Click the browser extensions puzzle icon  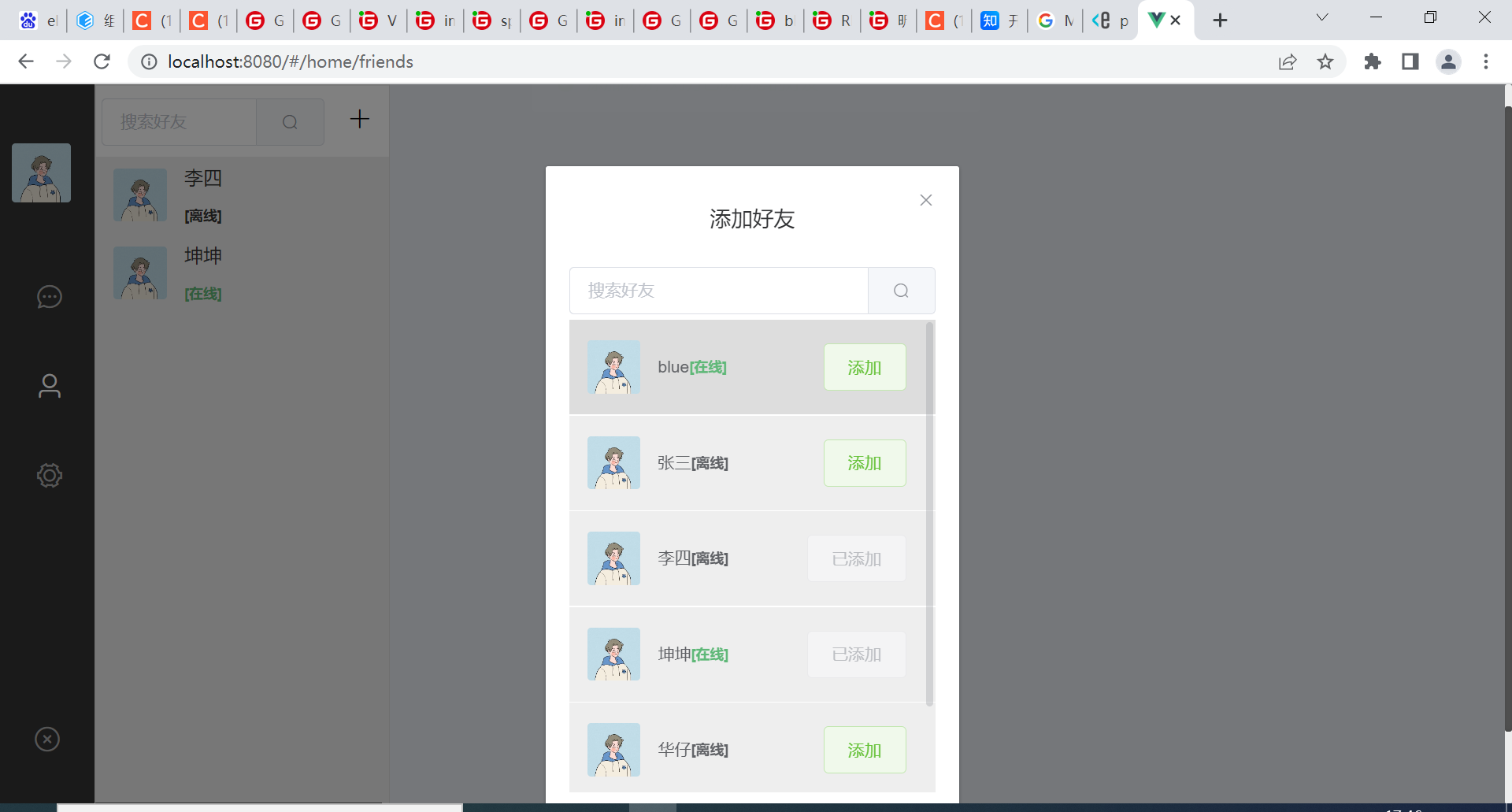1373,61
